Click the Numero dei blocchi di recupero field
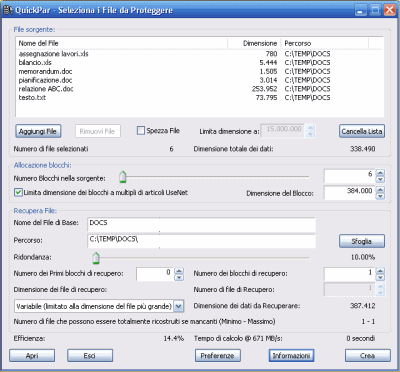The height and width of the screenshot is (372, 400). click(350, 274)
